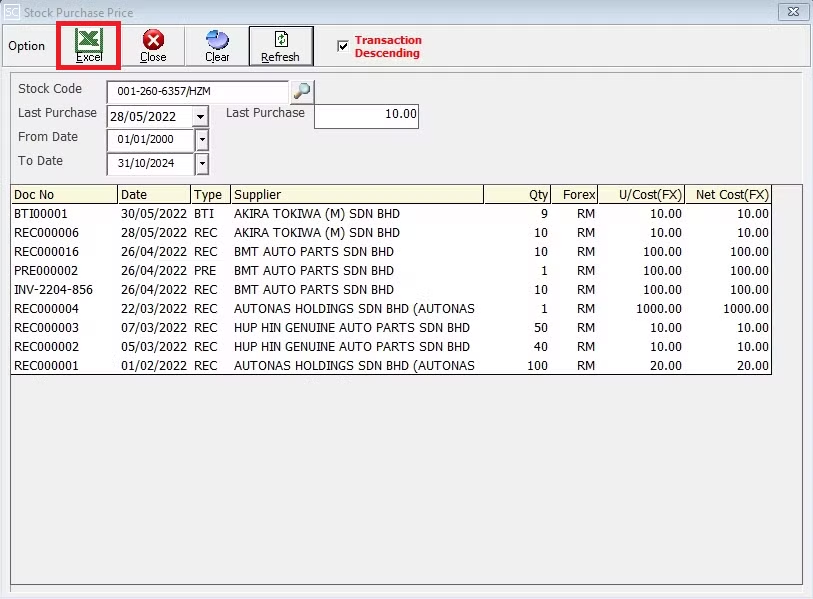
Task: Select row REC000006
Action: coord(391,233)
